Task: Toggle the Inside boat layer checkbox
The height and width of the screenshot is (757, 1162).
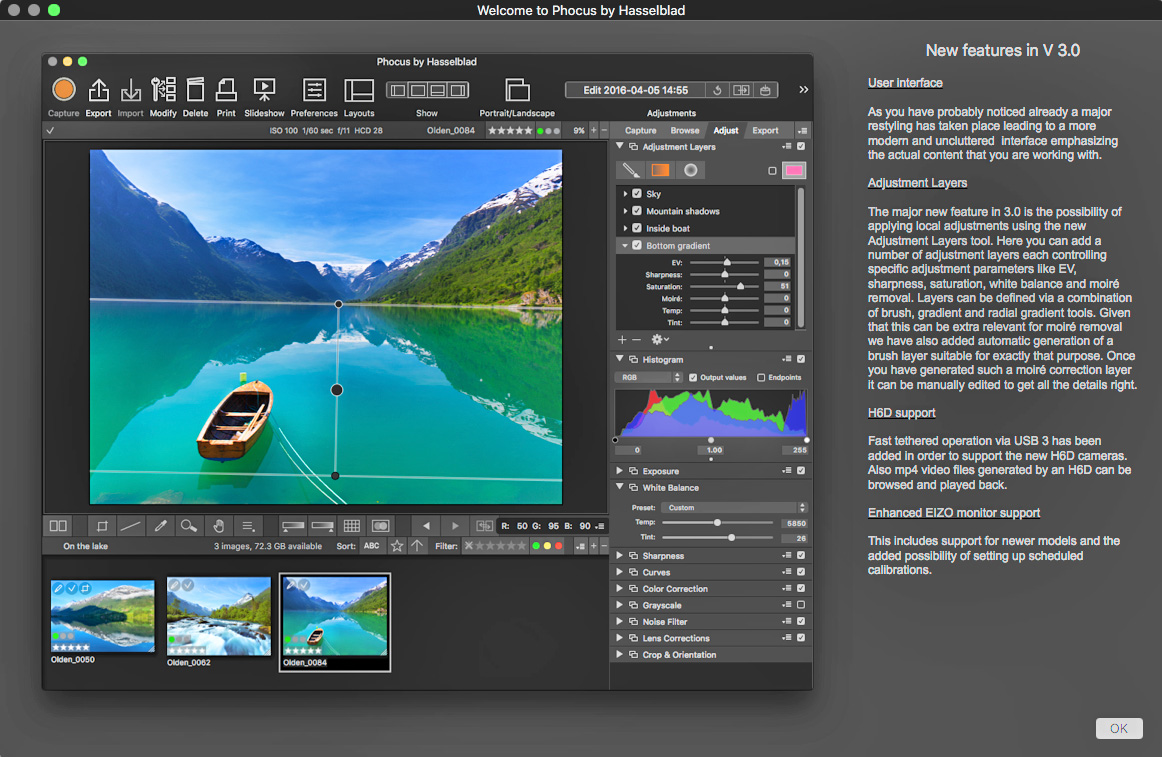Action: 637,228
